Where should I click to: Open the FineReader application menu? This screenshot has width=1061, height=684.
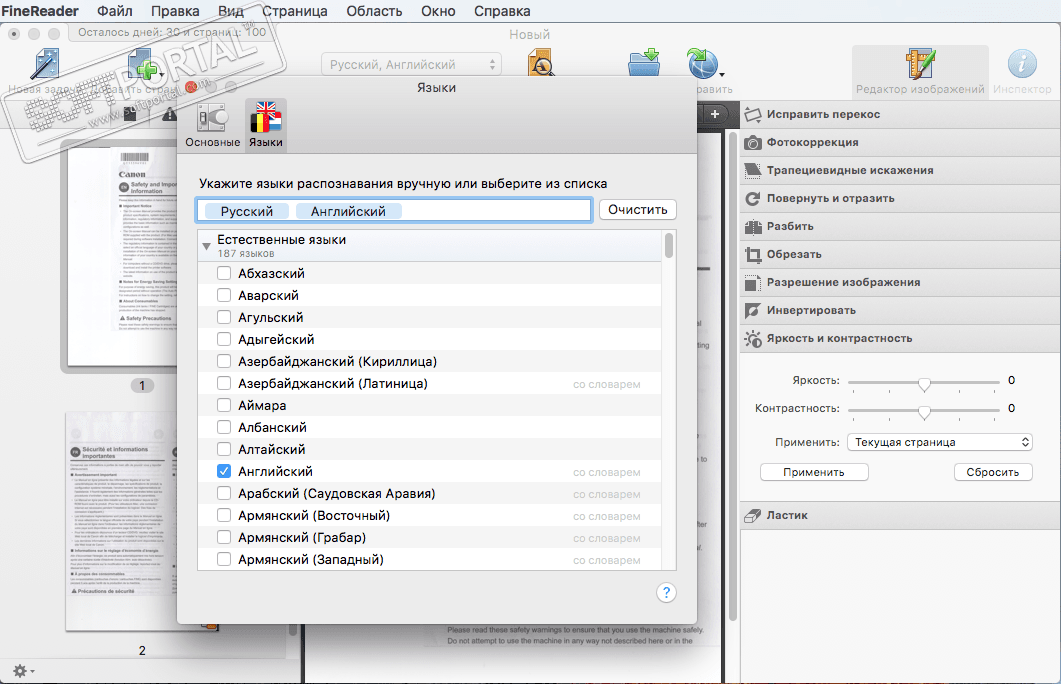[40, 11]
